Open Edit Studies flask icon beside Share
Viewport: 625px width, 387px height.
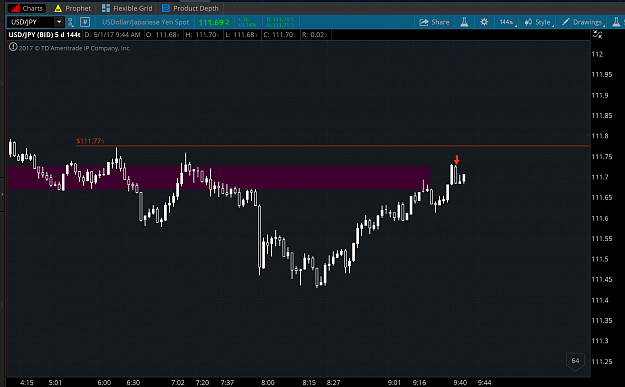(x=464, y=22)
